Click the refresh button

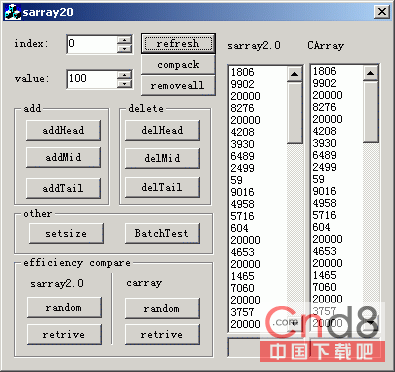(x=178, y=43)
